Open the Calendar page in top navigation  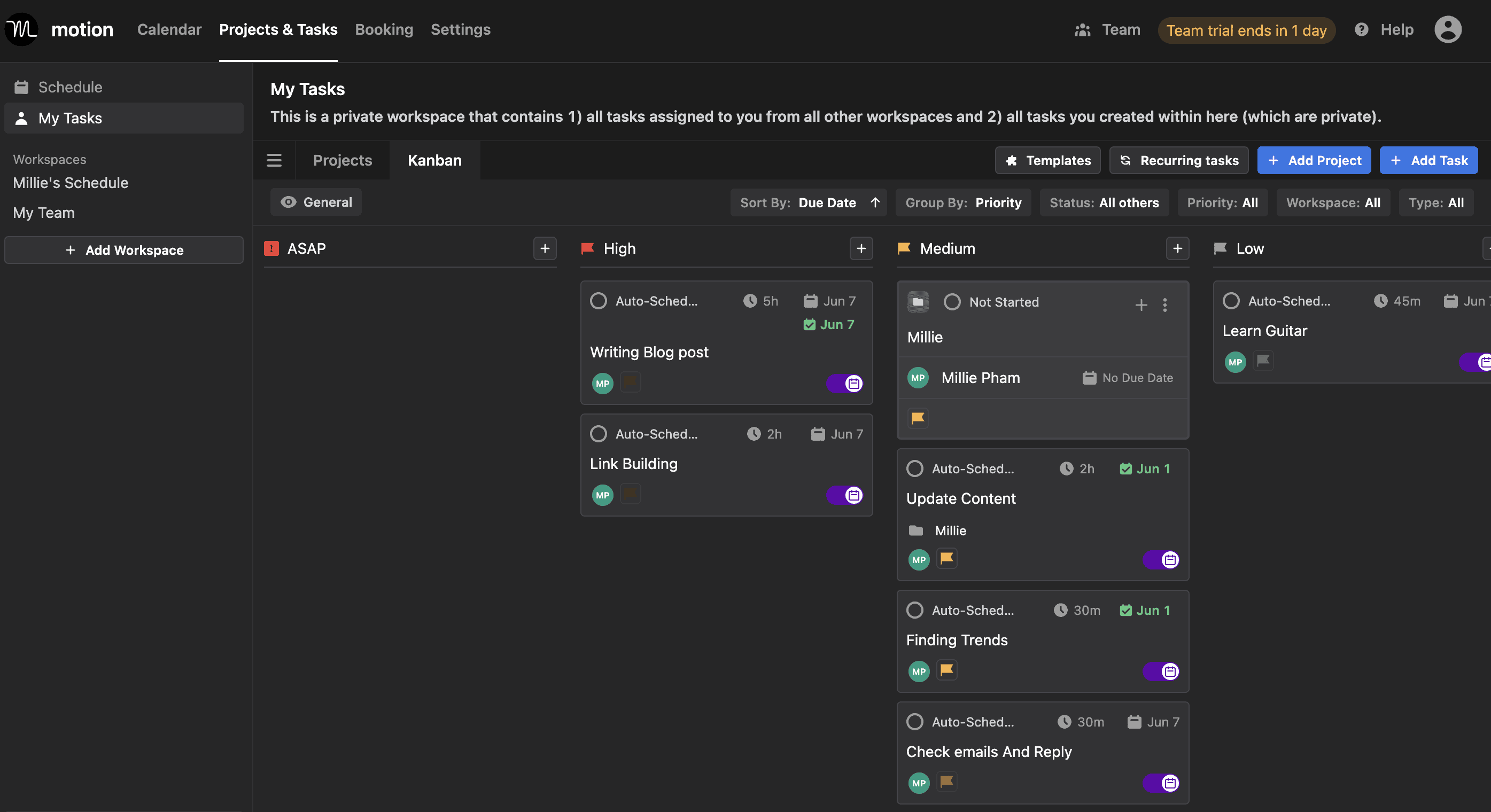tap(169, 29)
